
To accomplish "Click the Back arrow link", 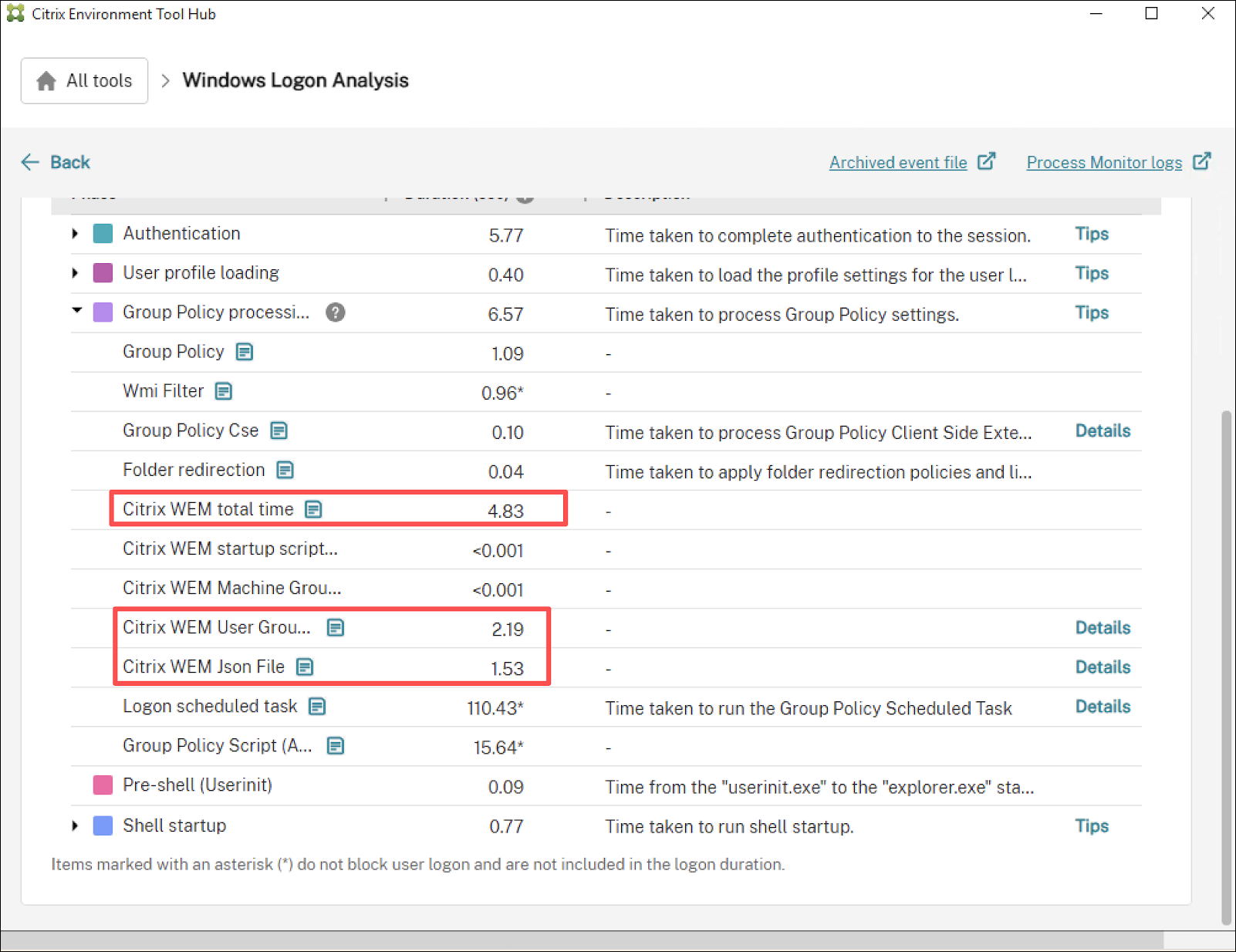I will (55, 162).
